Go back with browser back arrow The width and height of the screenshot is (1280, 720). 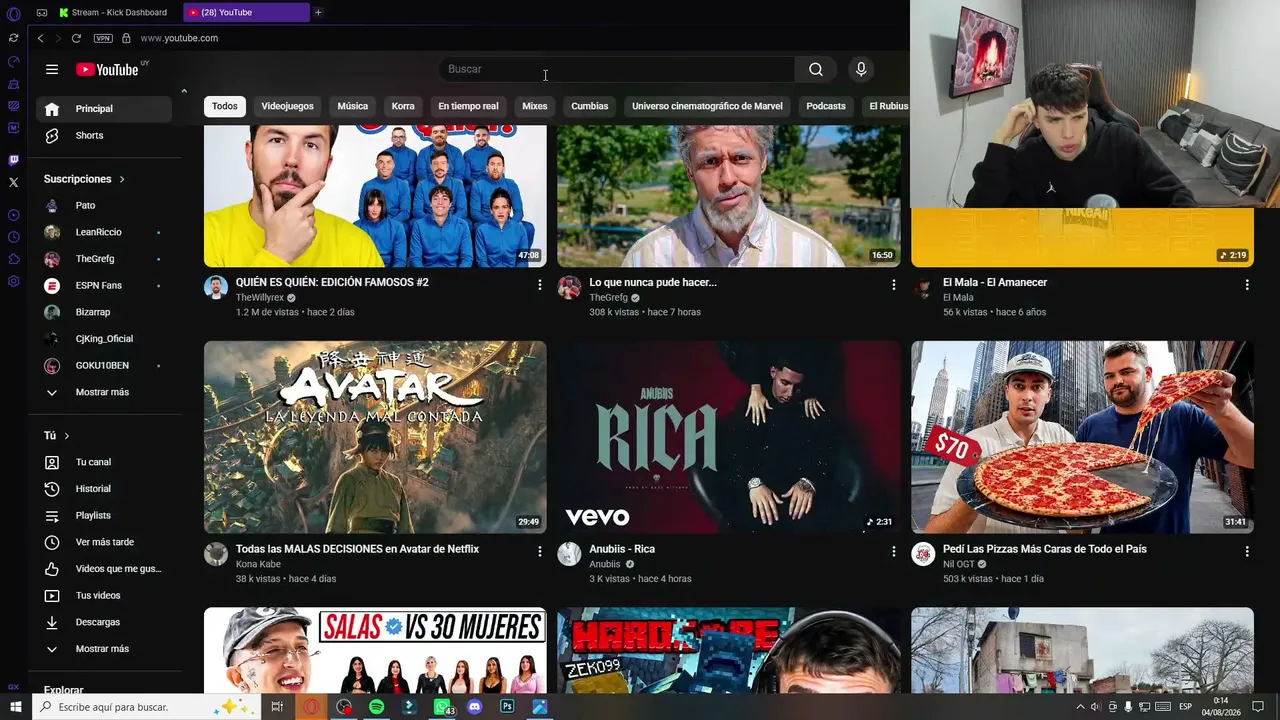[x=40, y=38]
